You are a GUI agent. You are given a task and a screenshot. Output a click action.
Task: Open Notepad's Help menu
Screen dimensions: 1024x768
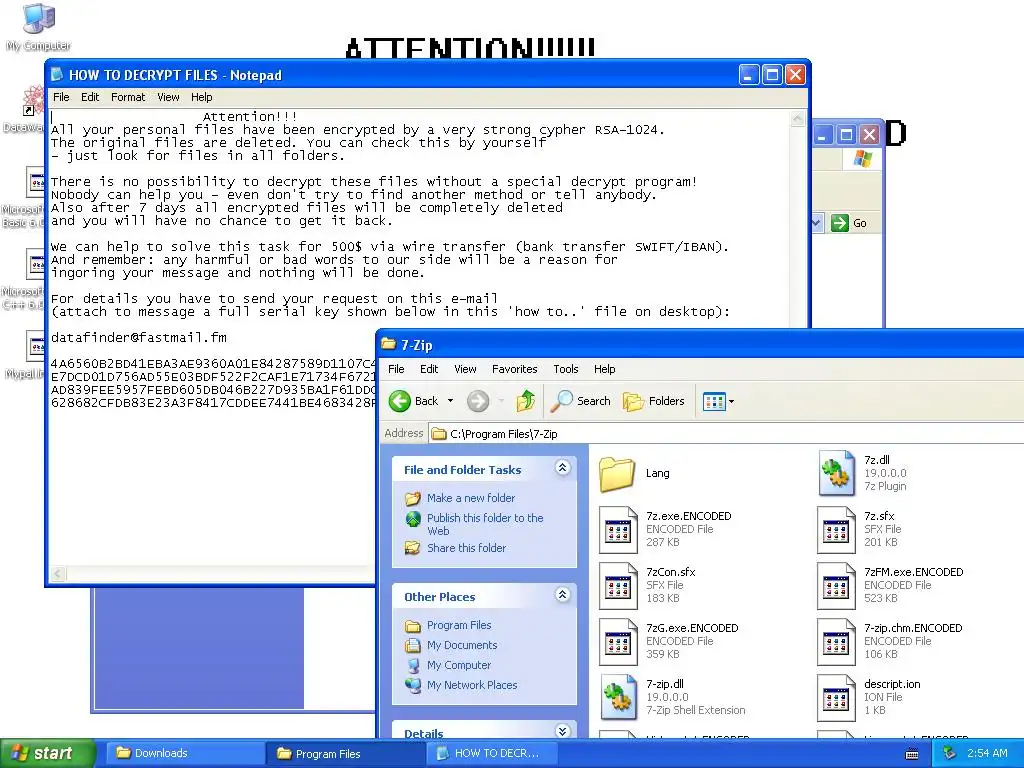tap(202, 97)
